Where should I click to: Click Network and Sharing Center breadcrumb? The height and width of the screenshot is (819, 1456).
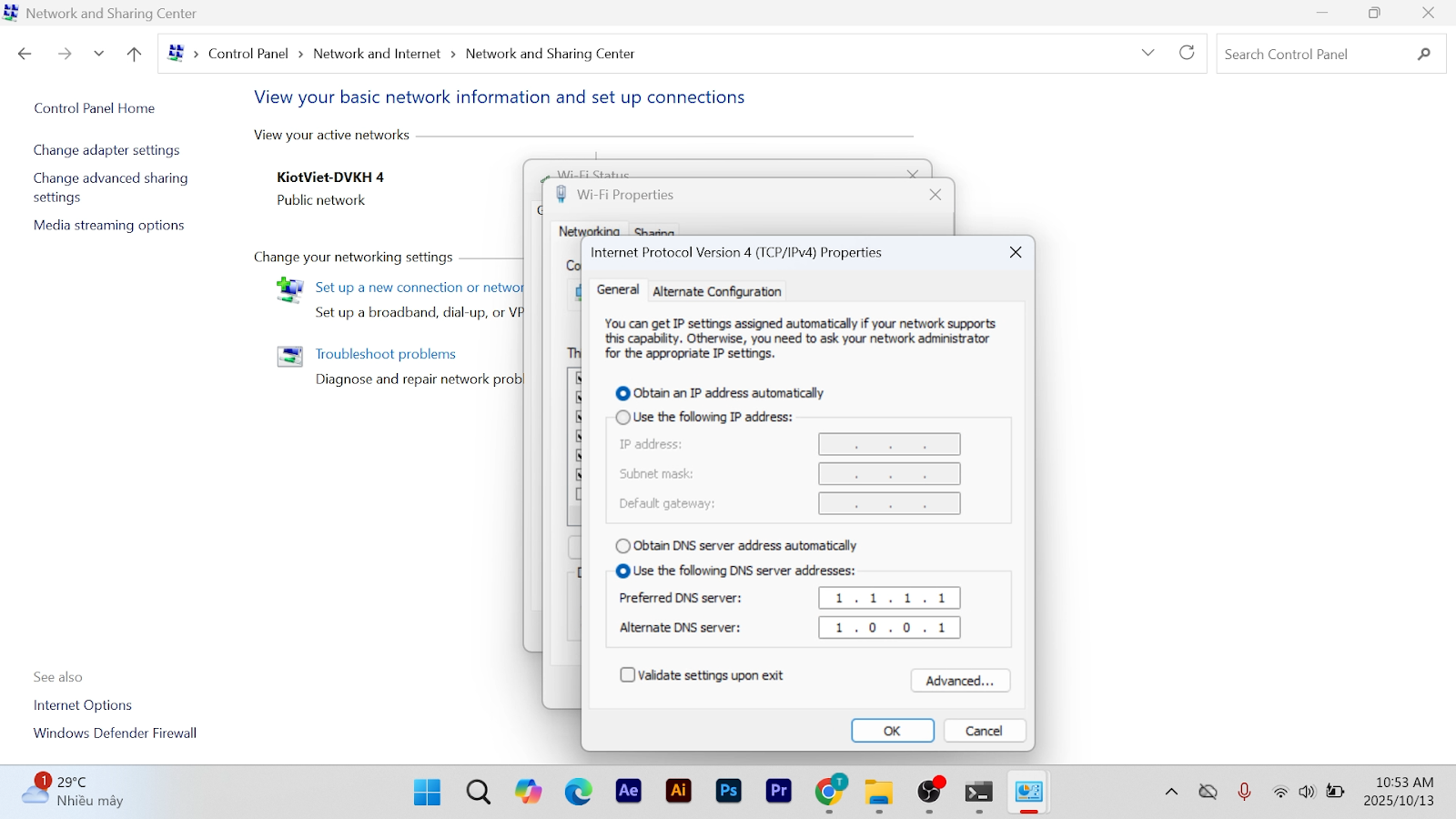[550, 54]
